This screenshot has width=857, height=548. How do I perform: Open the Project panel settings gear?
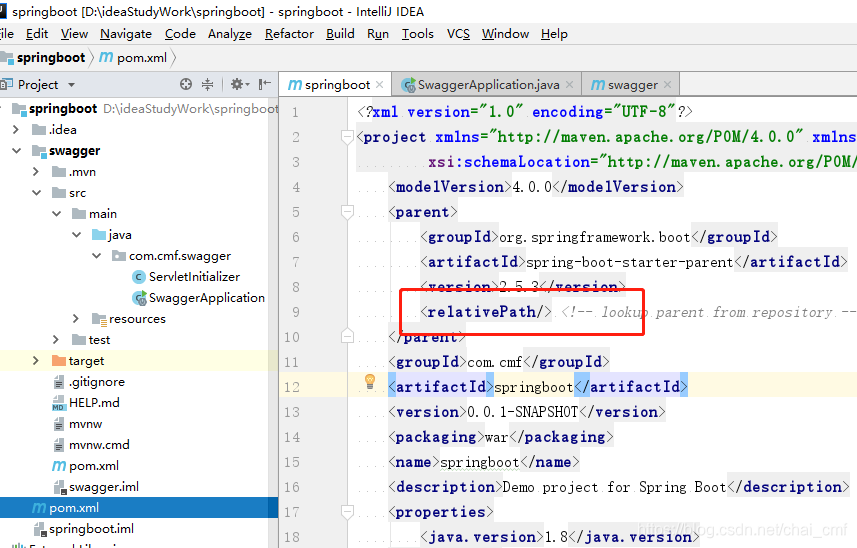[239, 84]
